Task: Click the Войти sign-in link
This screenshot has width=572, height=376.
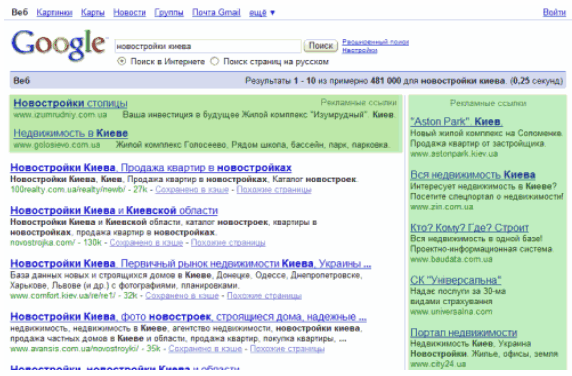Action: click(x=554, y=12)
